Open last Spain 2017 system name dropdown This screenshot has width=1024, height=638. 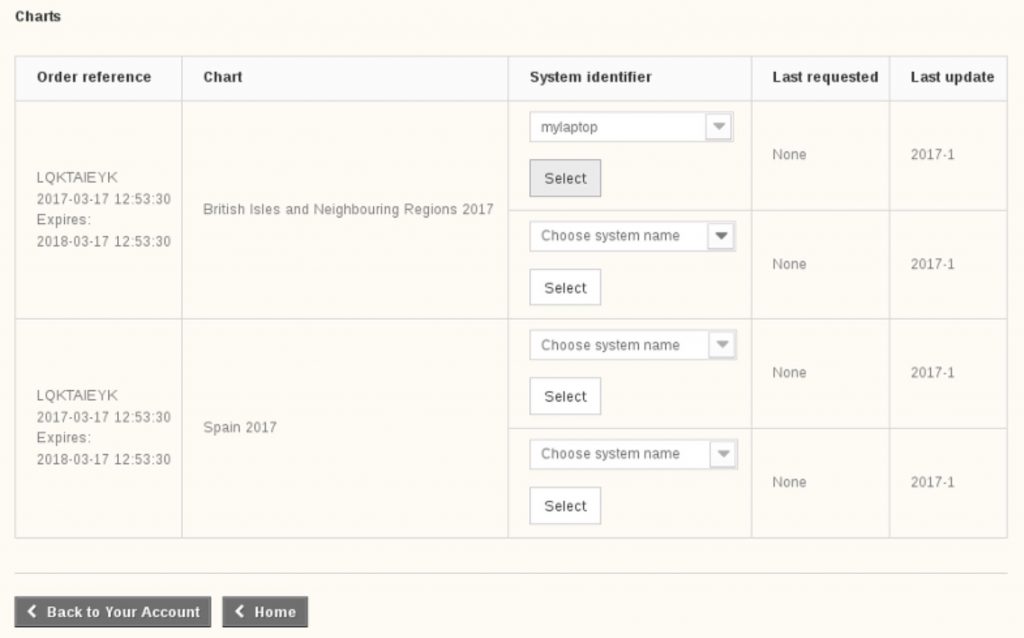[633, 454]
